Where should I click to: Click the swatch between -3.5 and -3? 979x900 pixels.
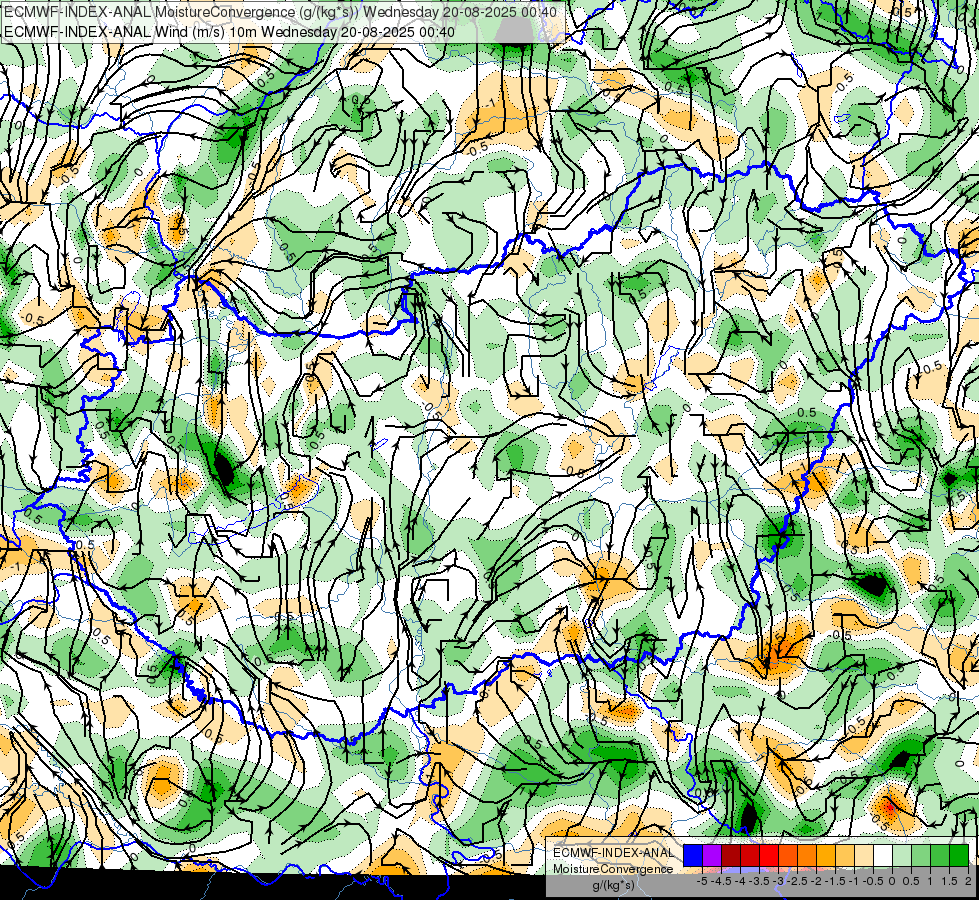769,855
